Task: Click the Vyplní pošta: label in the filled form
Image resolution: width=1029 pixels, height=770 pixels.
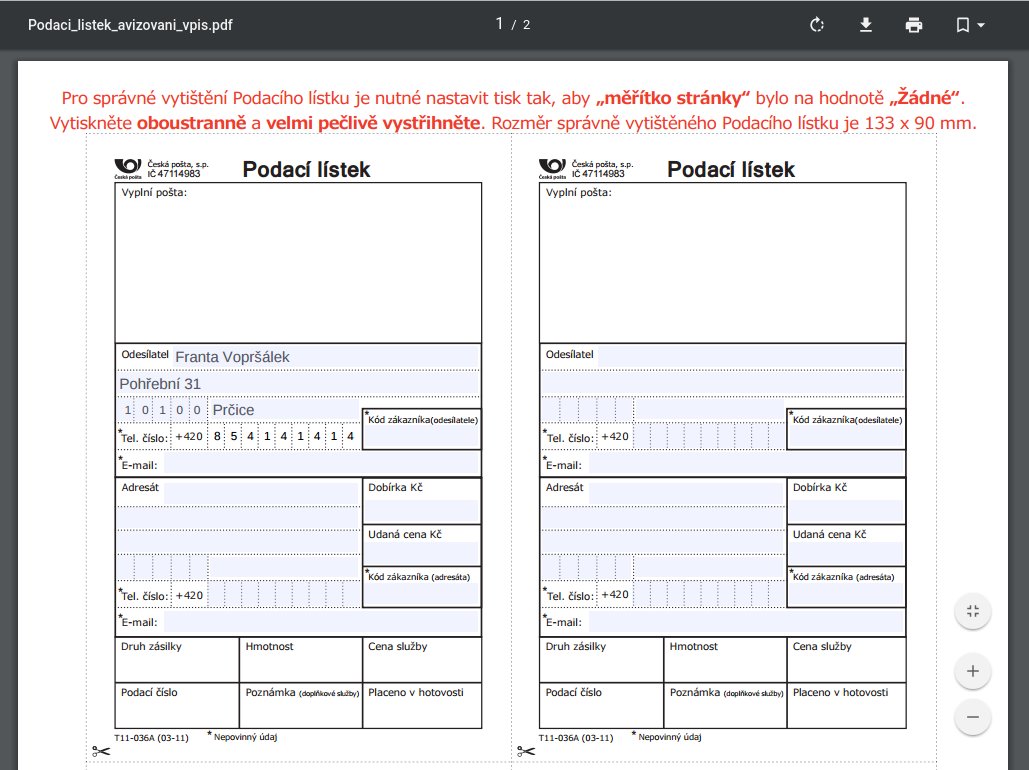Action: 154,192
